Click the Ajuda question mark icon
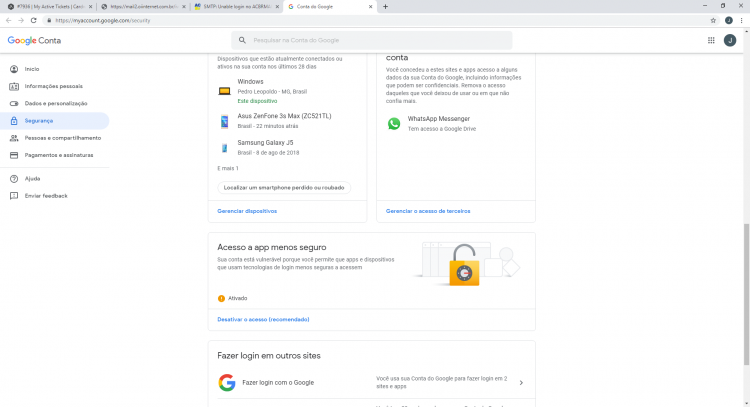 pyautogui.click(x=14, y=178)
